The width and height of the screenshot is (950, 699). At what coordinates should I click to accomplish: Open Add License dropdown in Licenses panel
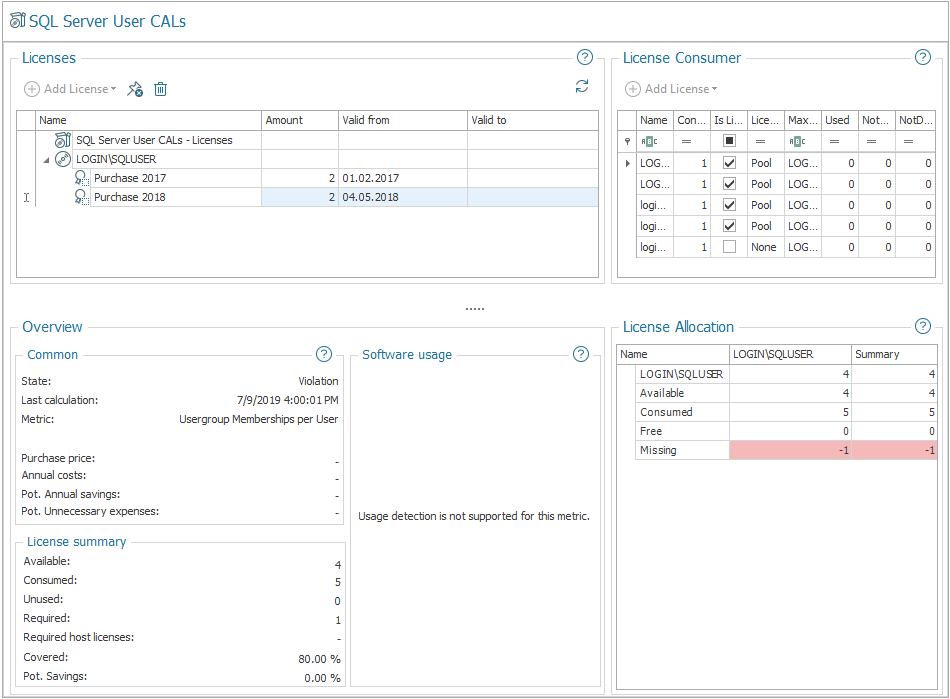coord(70,89)
